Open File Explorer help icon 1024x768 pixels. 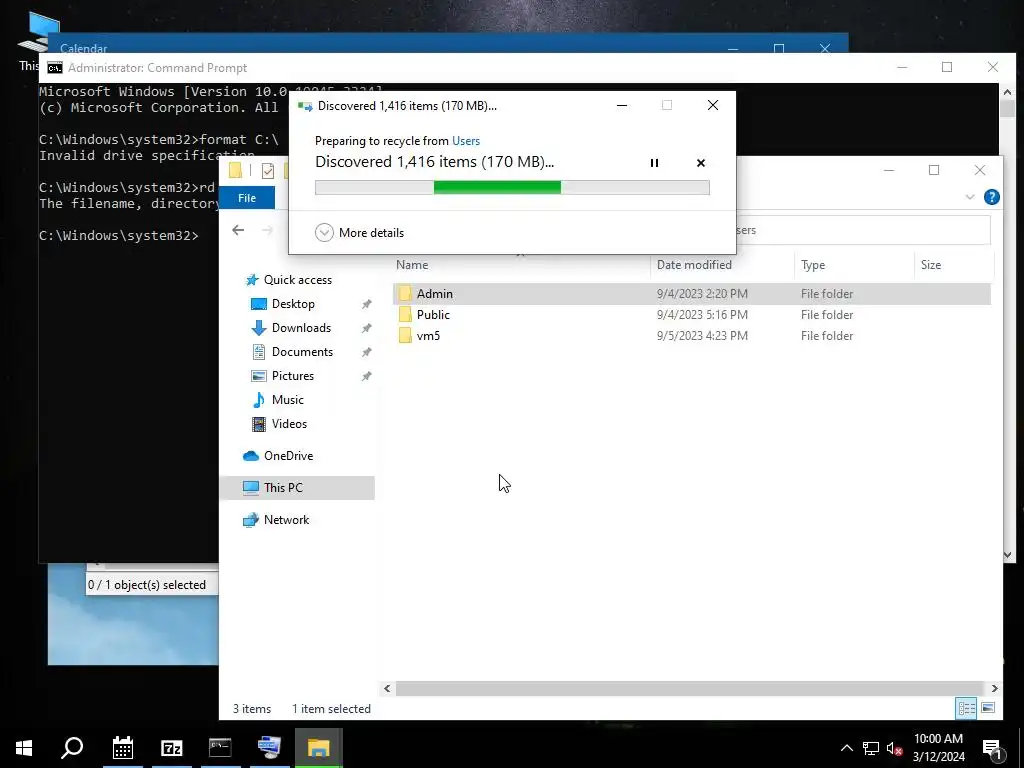(991, 197)
